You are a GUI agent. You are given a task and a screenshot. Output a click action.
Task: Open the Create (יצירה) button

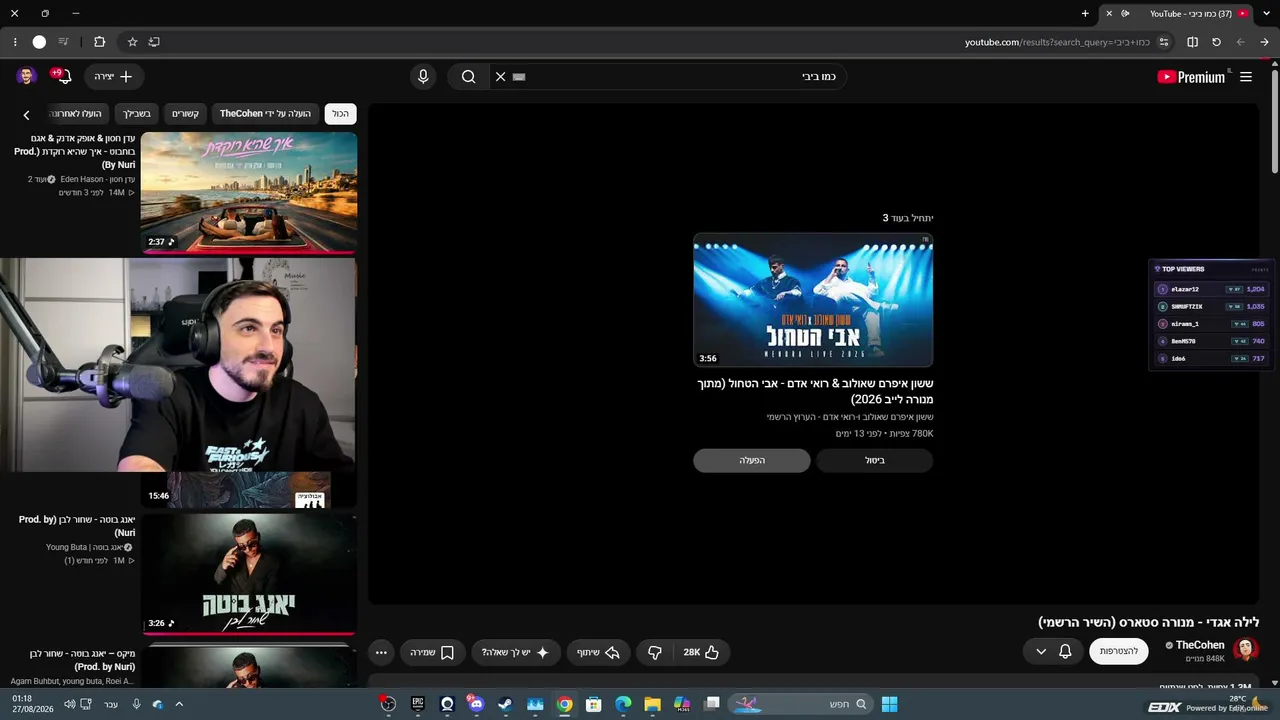click(x=113, y=77)
